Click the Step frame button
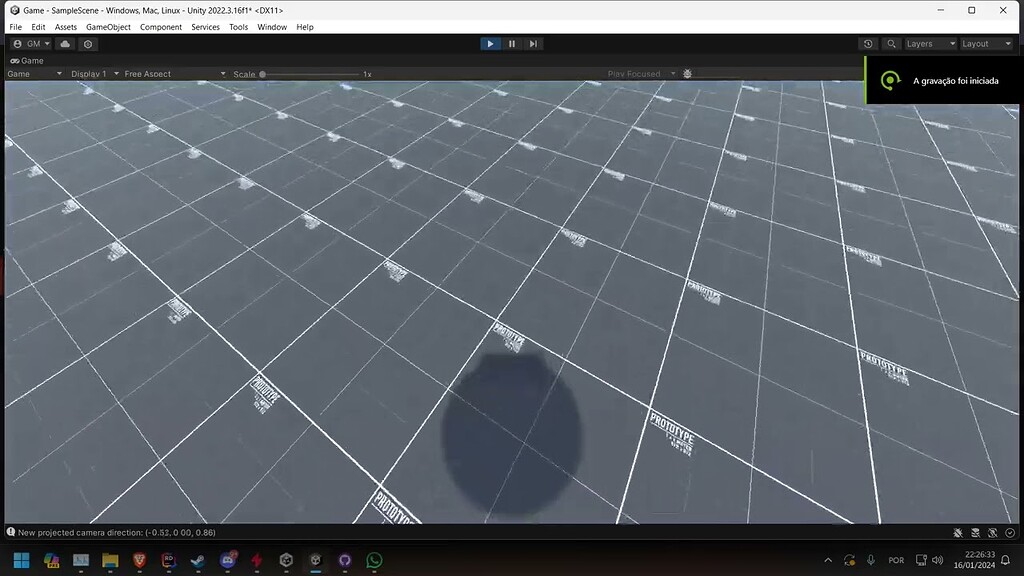Screen dimensions: 1024x576 tap(533, 43)
